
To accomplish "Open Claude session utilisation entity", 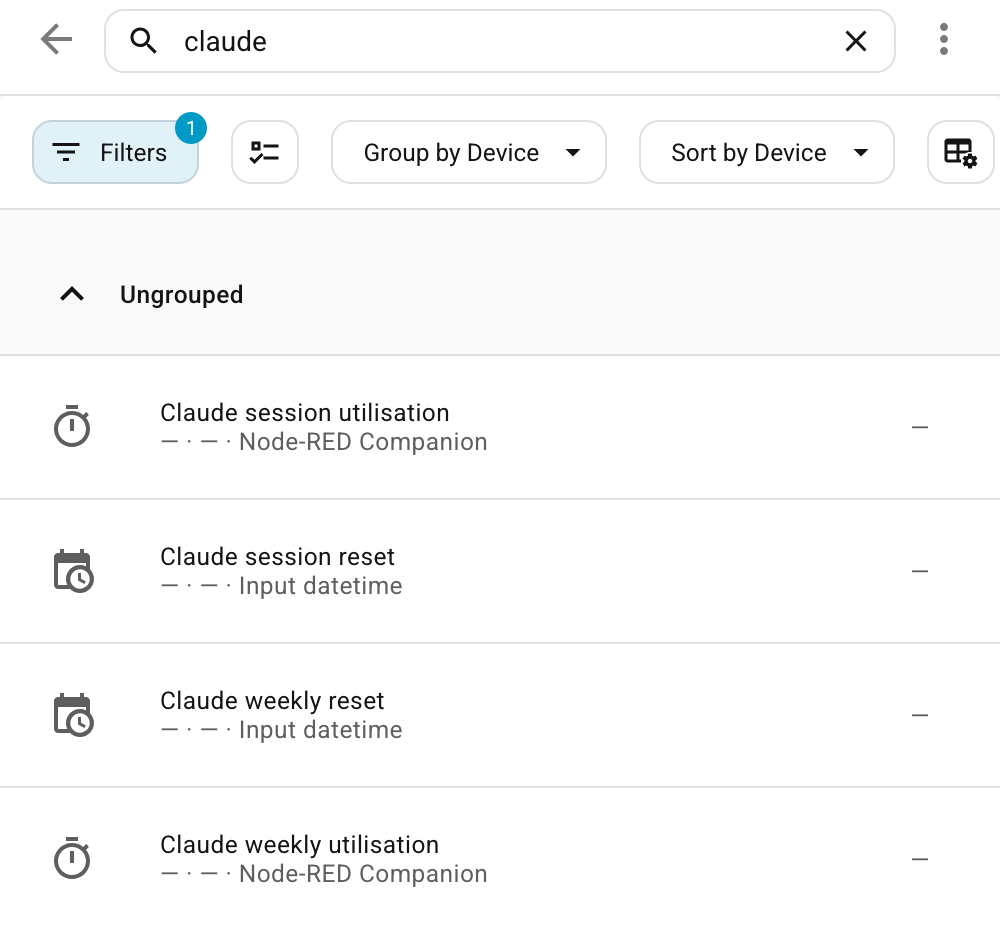I will coord(500,427).
